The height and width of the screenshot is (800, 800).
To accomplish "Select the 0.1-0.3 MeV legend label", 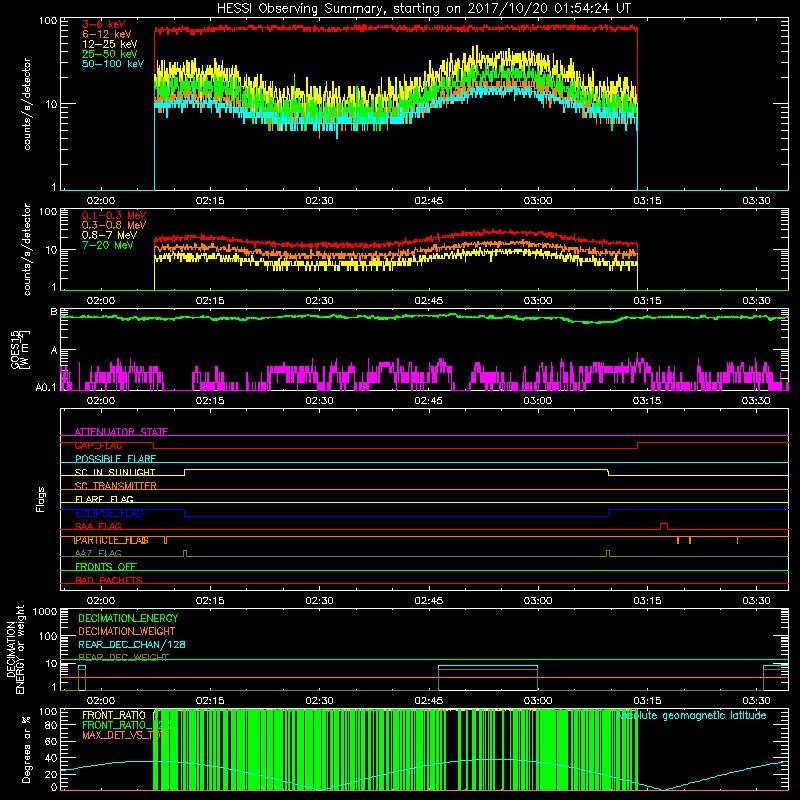I will tap(114, 215).
